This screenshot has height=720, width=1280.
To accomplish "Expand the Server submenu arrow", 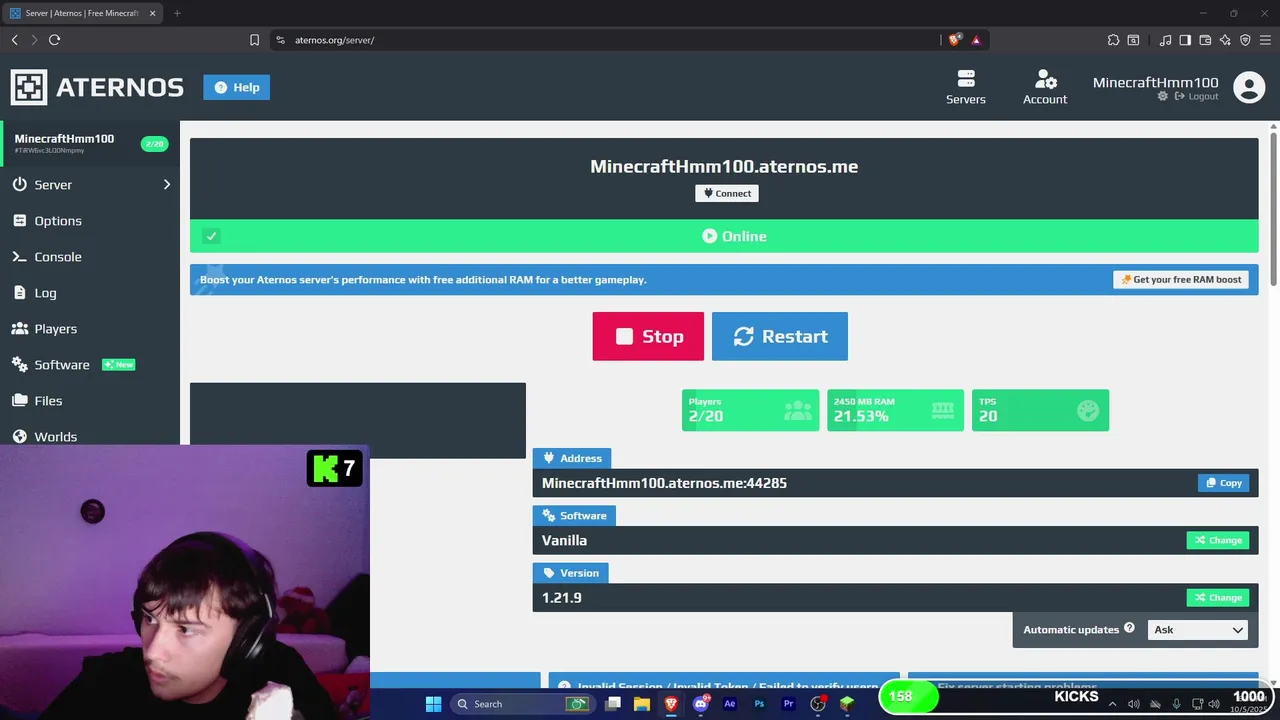I will tap(166, 184).
